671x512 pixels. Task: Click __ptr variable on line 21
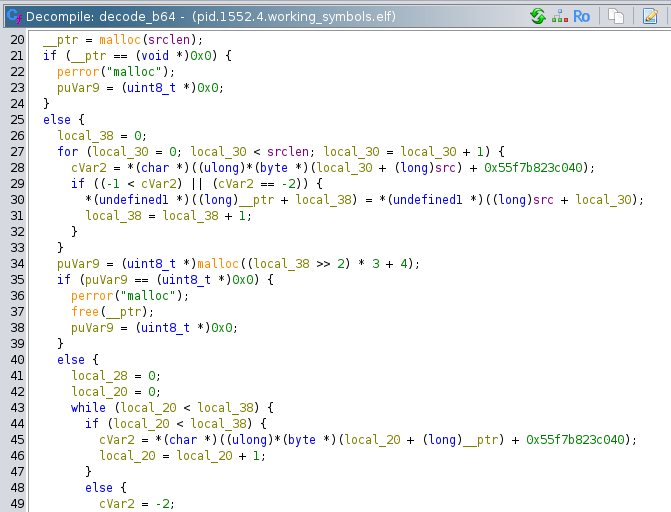point(89,56)
